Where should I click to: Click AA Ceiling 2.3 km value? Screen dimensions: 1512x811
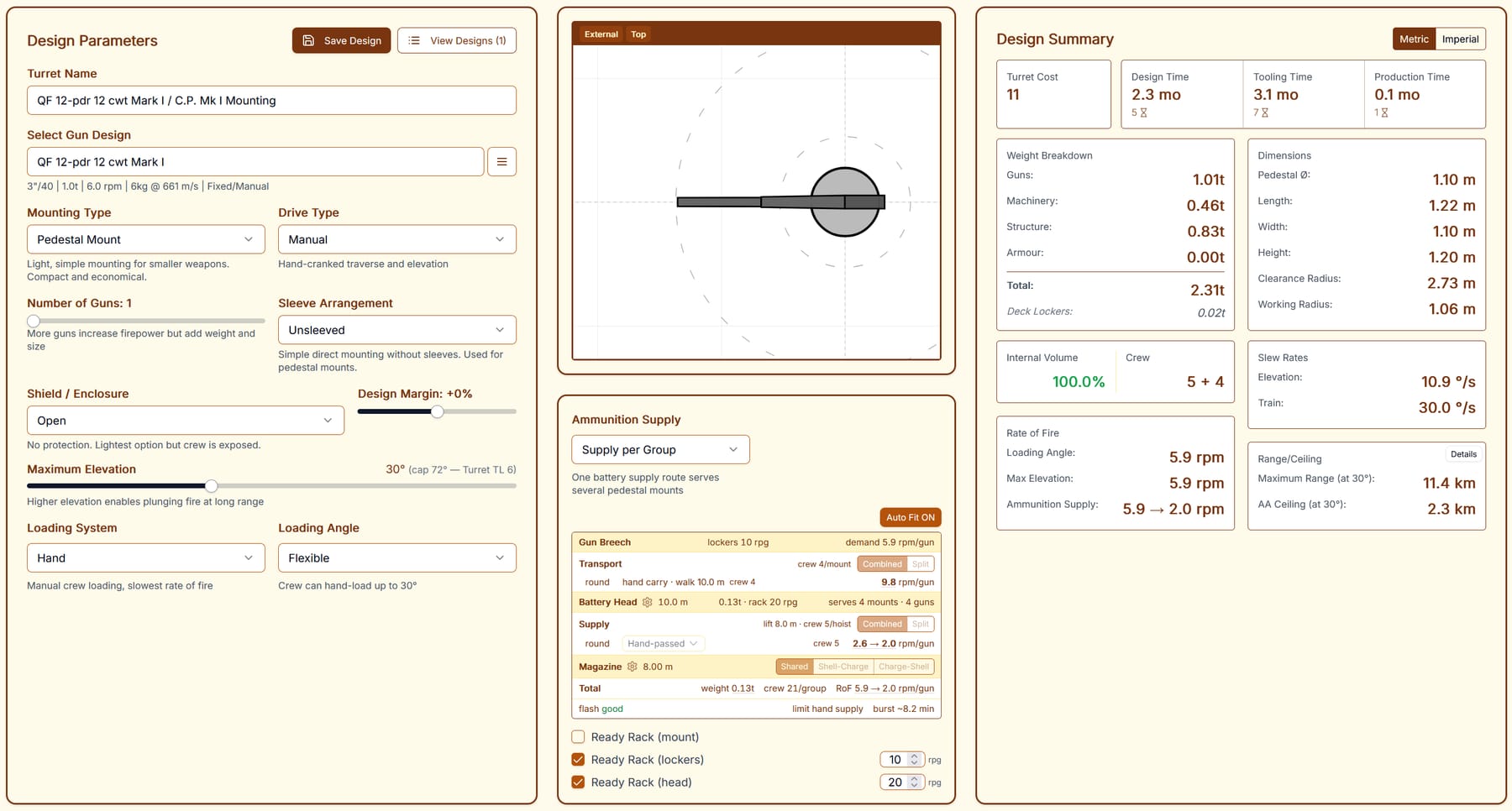pyautogui.click(x=1451, y=509)
